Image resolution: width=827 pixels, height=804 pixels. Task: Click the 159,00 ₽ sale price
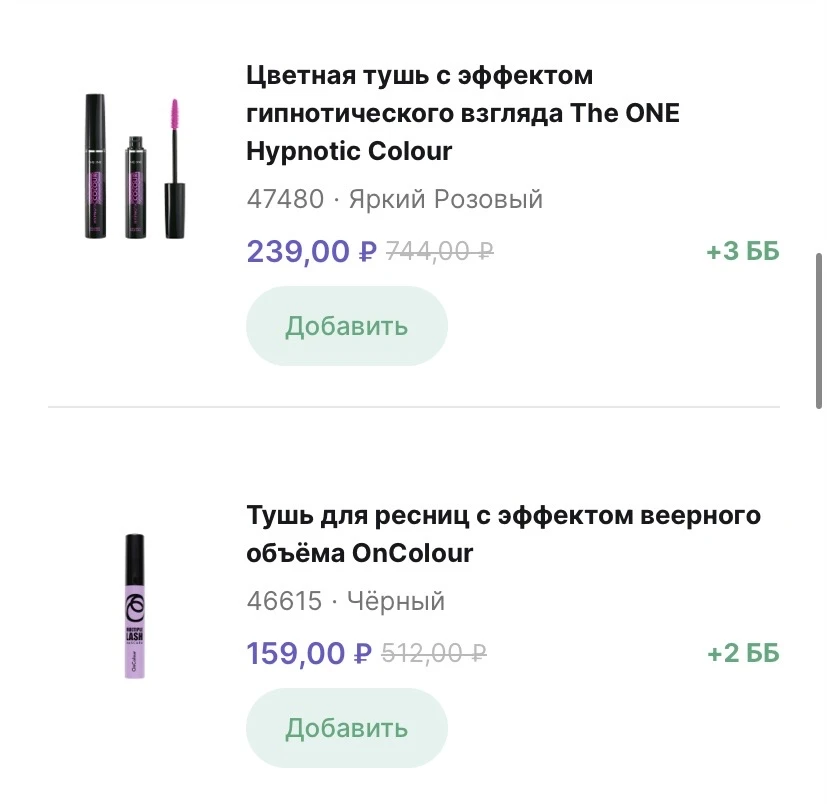[309, 654]
